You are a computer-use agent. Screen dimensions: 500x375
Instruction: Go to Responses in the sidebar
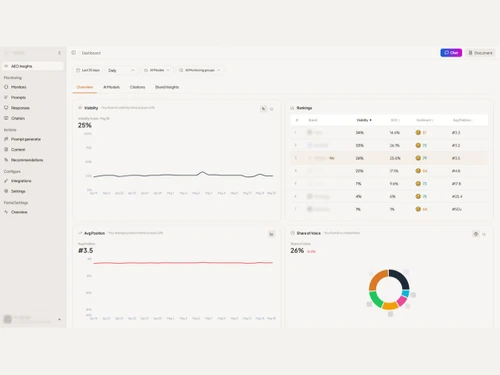point(20,108)
